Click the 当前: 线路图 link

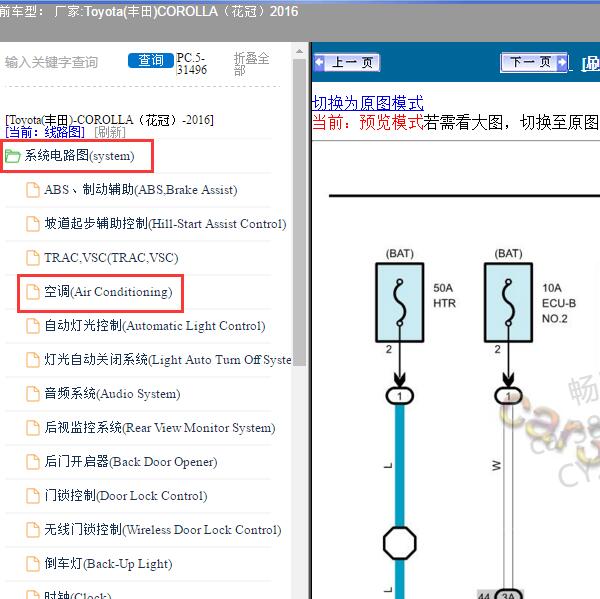click(45, 132)
